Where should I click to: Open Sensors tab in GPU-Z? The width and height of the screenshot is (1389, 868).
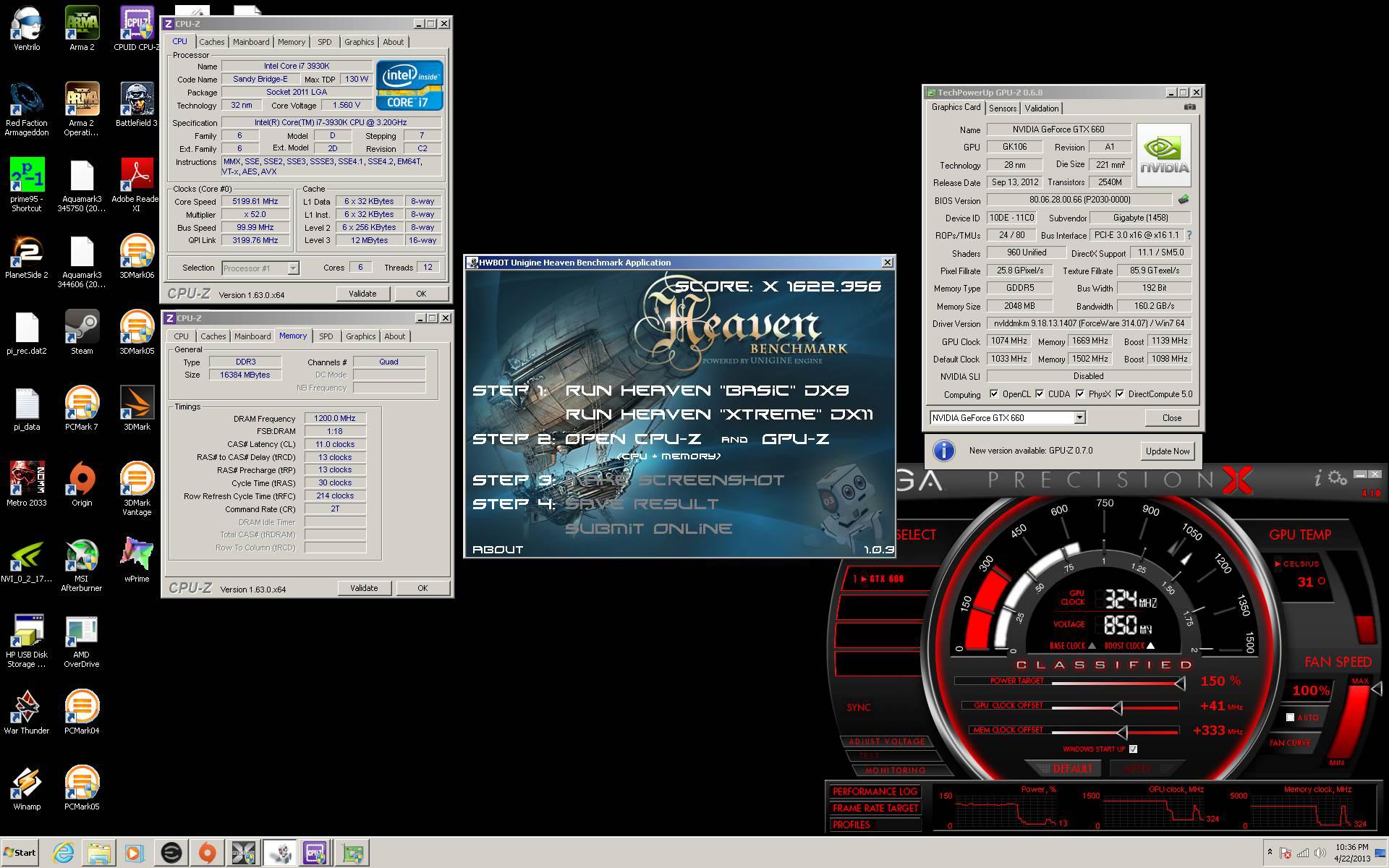click(x=1003, y=109)
